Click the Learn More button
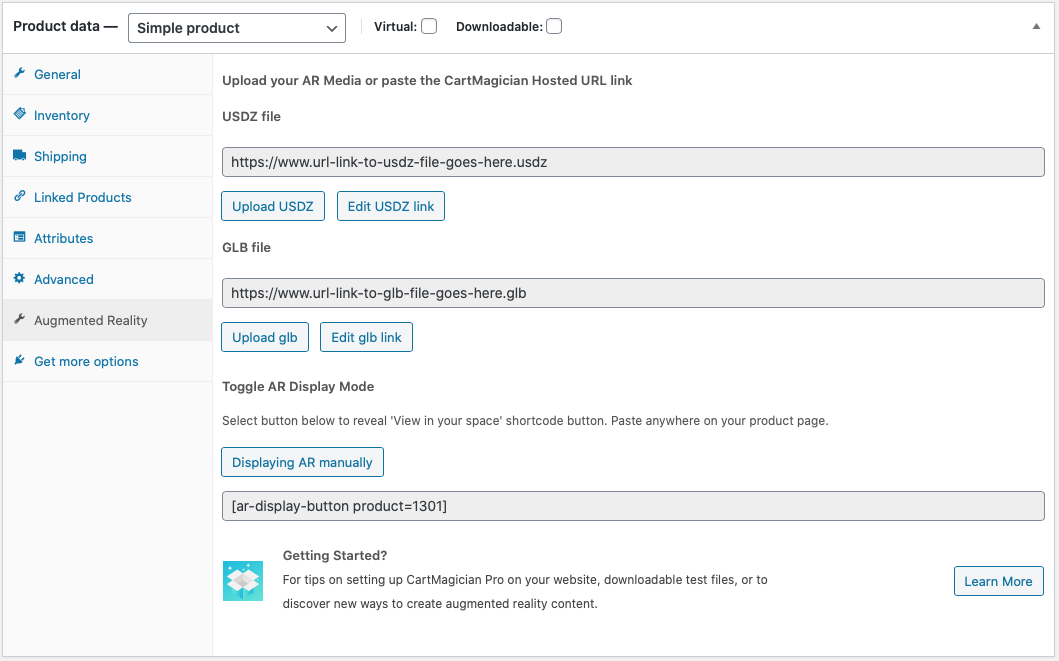The width and height of the screenshot is (1059, 661). (x=998, y=581)
